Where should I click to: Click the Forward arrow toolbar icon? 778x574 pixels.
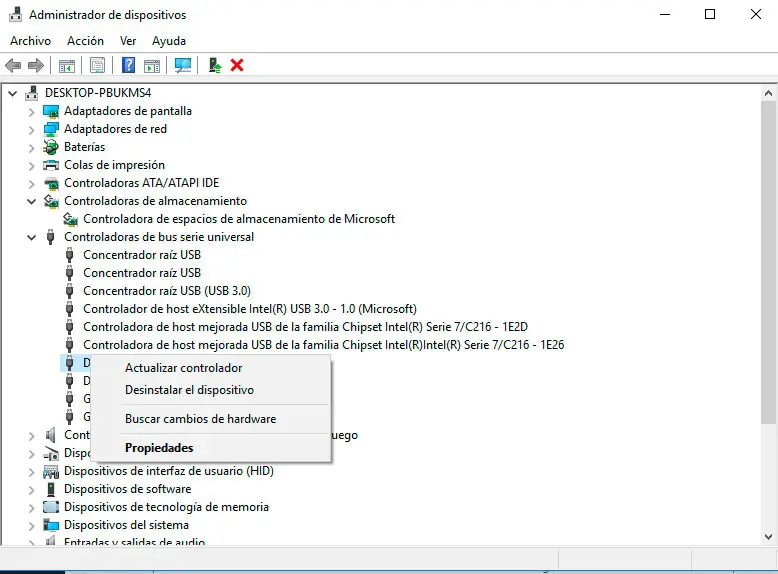36,65
